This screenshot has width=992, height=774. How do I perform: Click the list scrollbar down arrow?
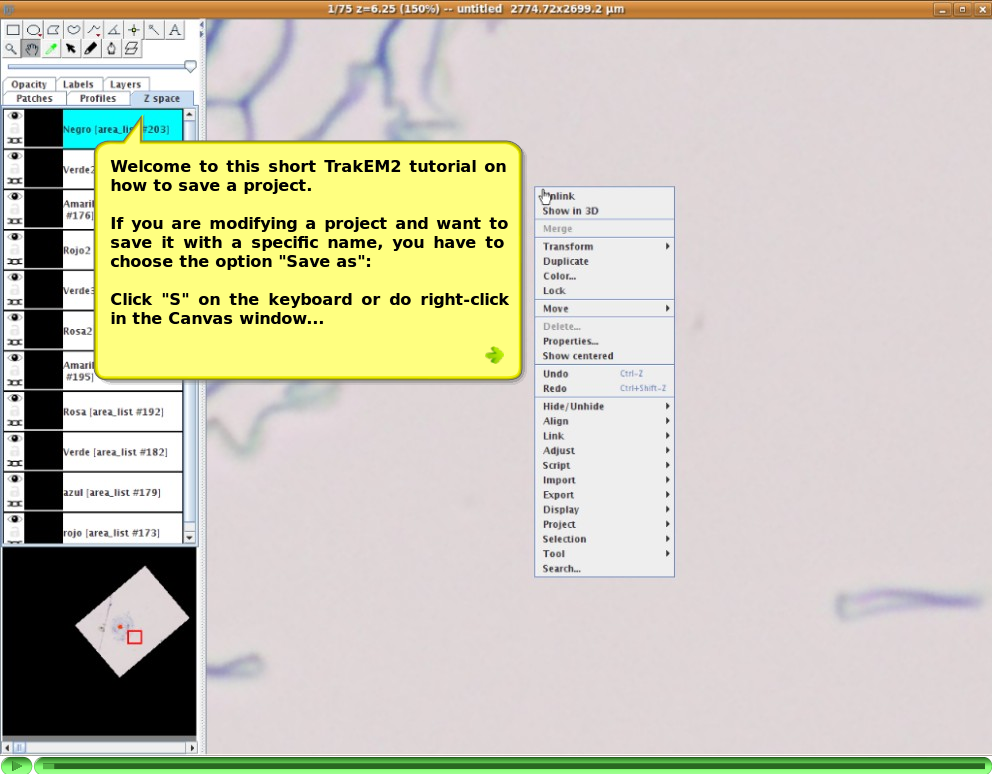point(189,537)
